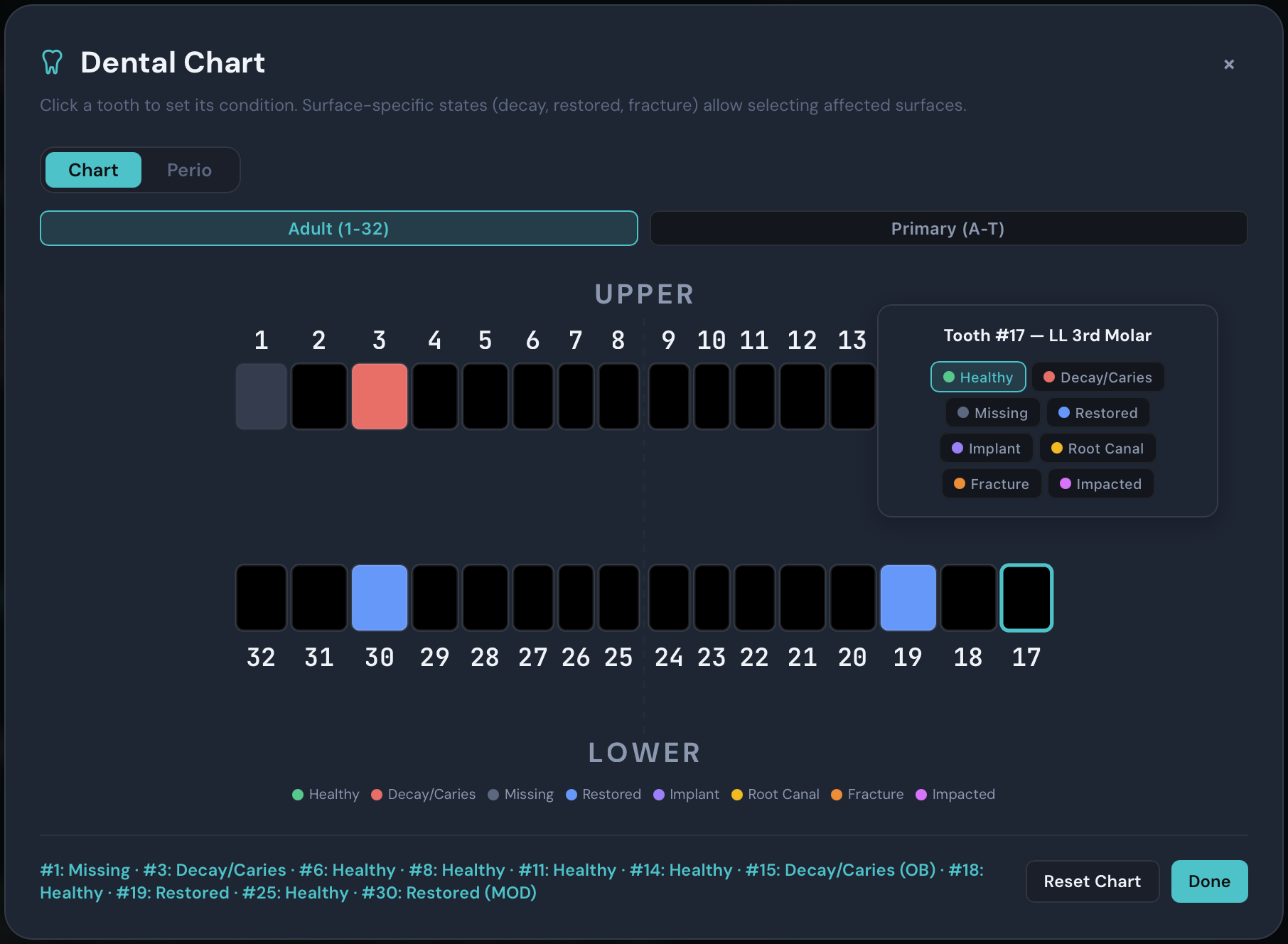Switch to the Perio tab

pos(188,170)
